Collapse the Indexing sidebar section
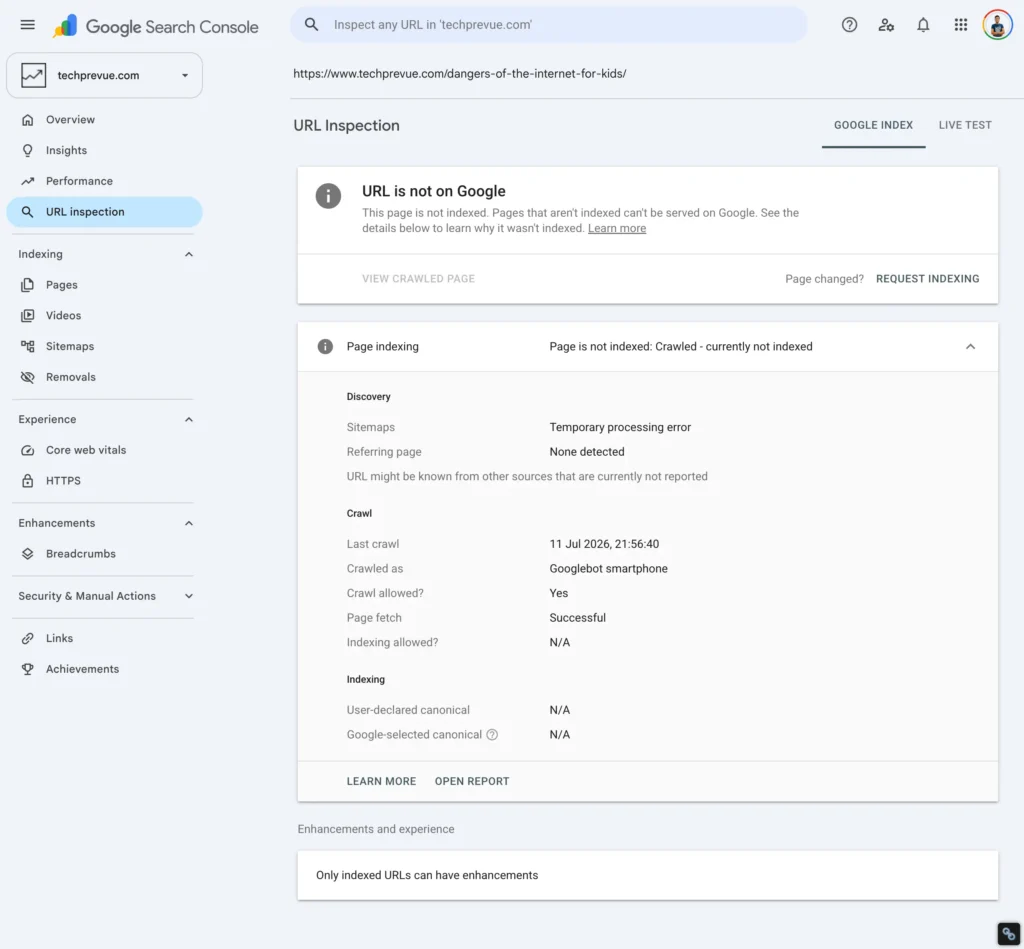Image resolution: width=1024 pixels, height=949 pixels. coord(189,254)
